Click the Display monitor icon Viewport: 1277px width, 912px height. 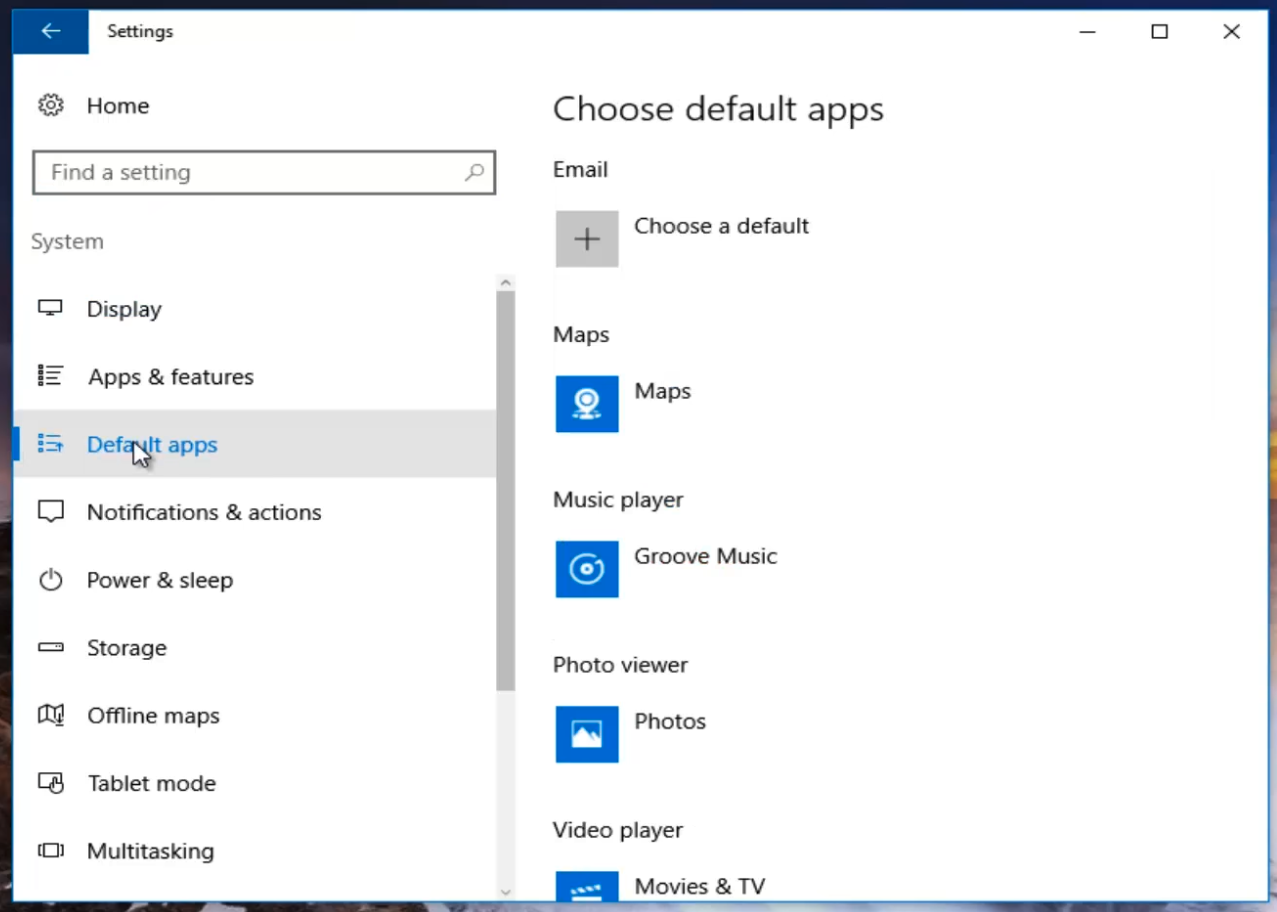pyautogui.click(x=50, y=308)
